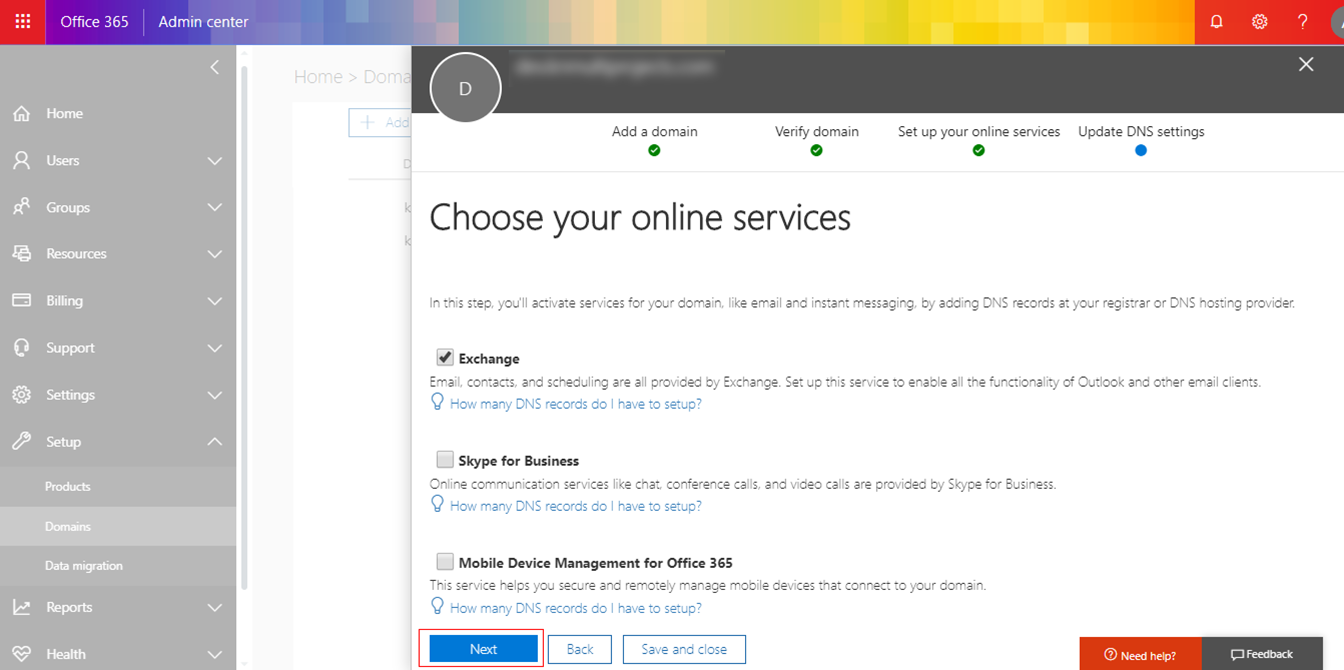This screenshot has height=670, width=1344.
Task: Click the Next button
Action: tap(483, 649)
